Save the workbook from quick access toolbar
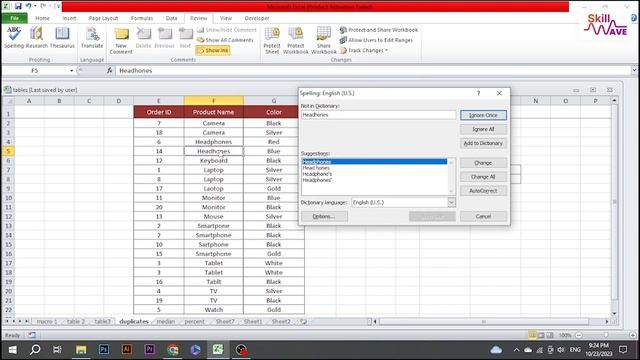 coord(18,6)
